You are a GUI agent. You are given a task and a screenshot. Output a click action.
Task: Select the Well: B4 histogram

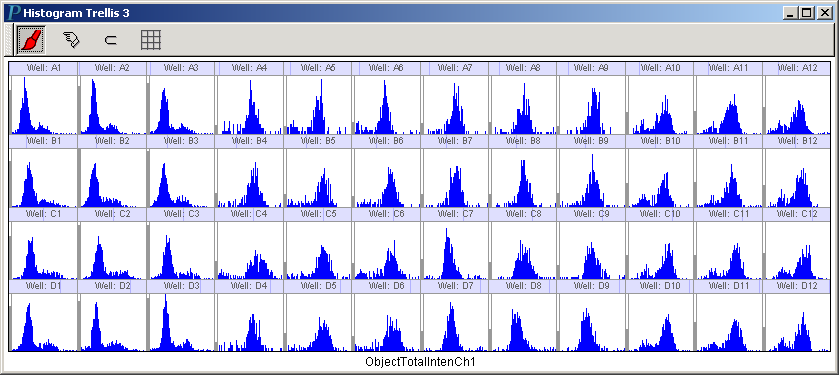click(x=249, y=178)
